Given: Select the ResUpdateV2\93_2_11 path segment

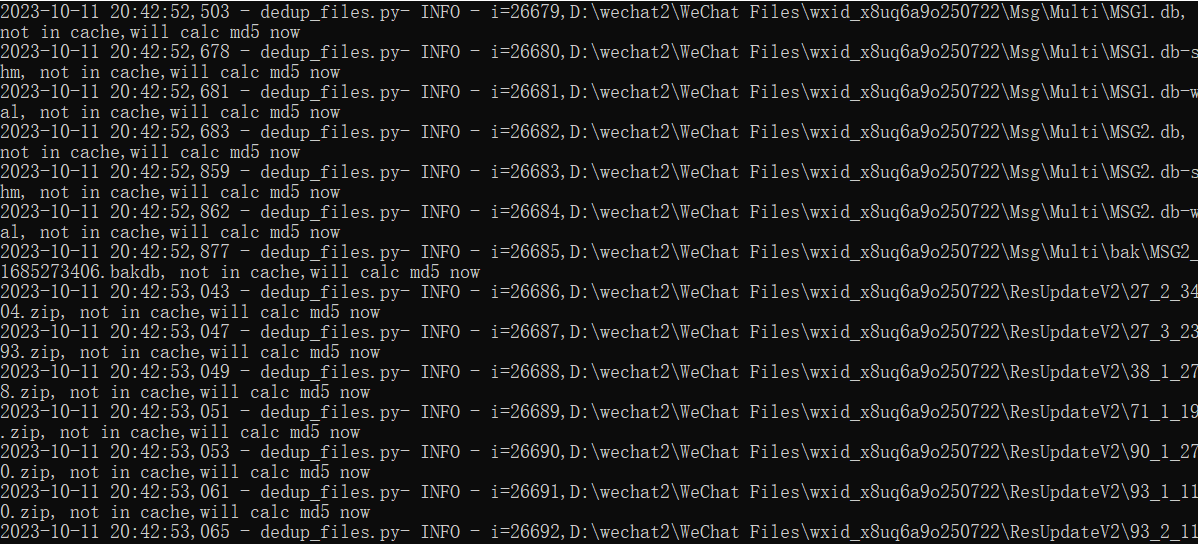Looking at the screenshot, I should [1103, 532].
